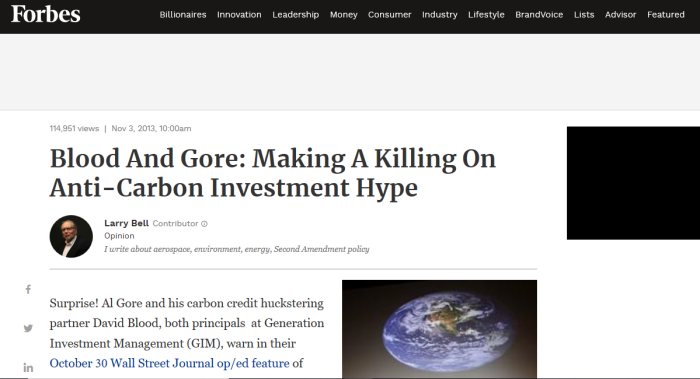
Task: Click the black ad panel on right
Action: 633,183
